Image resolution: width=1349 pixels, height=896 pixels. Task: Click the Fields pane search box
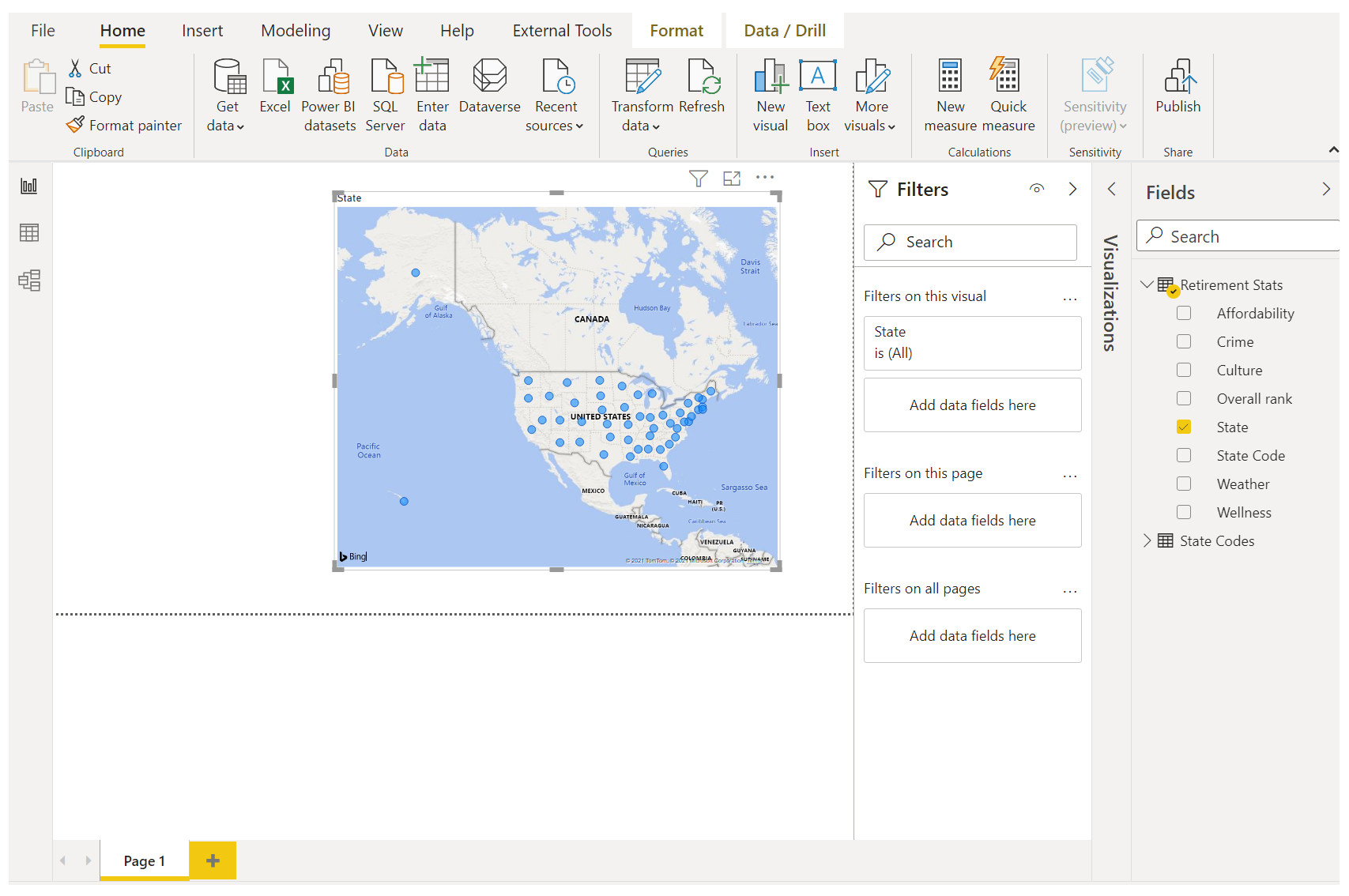pos(1238,236)
